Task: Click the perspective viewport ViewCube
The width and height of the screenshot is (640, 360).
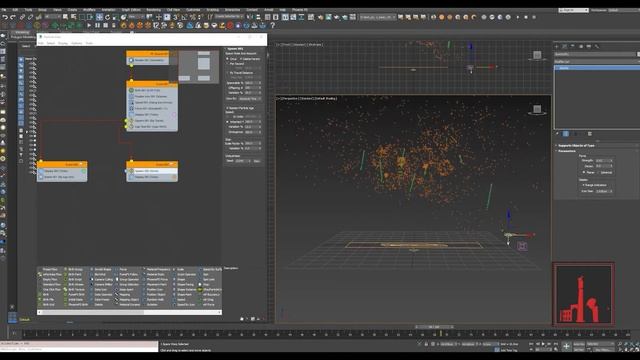Action: [x=537, y=109]
